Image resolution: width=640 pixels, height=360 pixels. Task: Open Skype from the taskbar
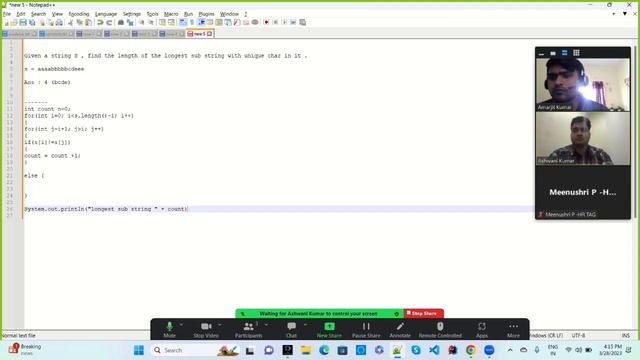pyautogui.click(x=416, y=350)
